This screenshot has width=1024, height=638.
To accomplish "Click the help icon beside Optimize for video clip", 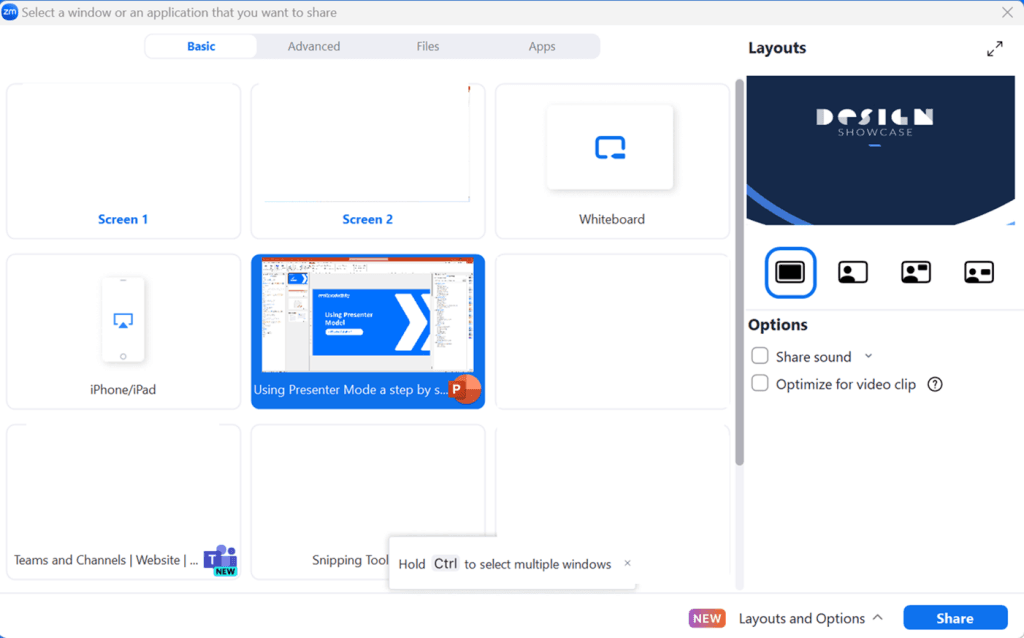I will [x=935, y=384].
